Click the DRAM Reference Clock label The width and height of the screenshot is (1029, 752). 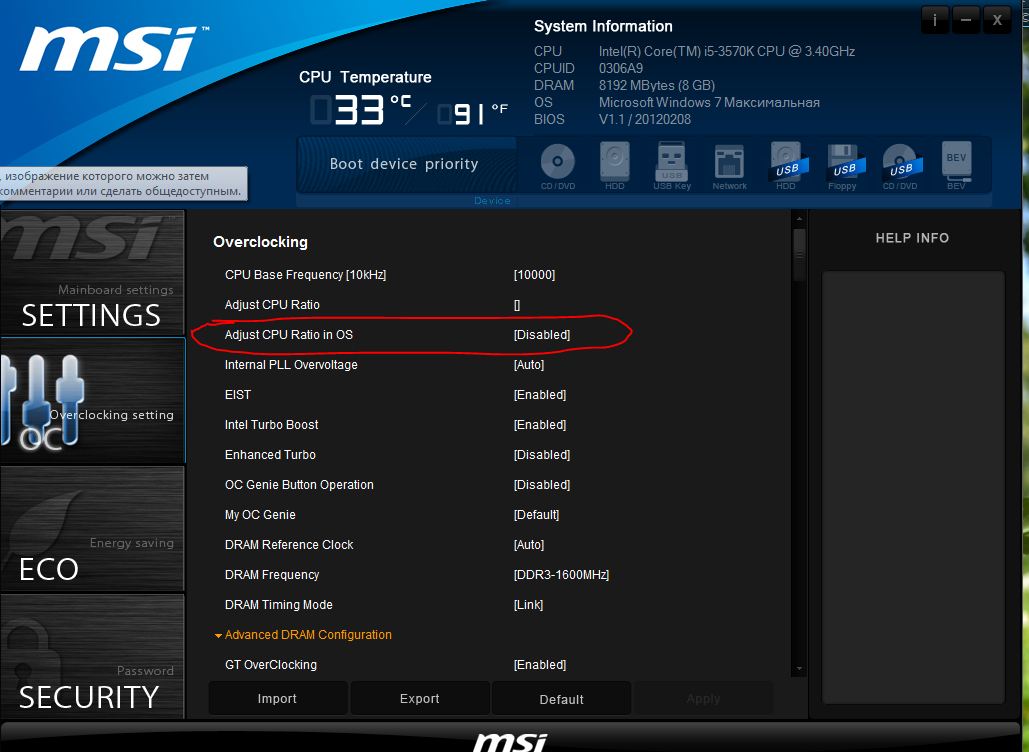pos(289,545)
